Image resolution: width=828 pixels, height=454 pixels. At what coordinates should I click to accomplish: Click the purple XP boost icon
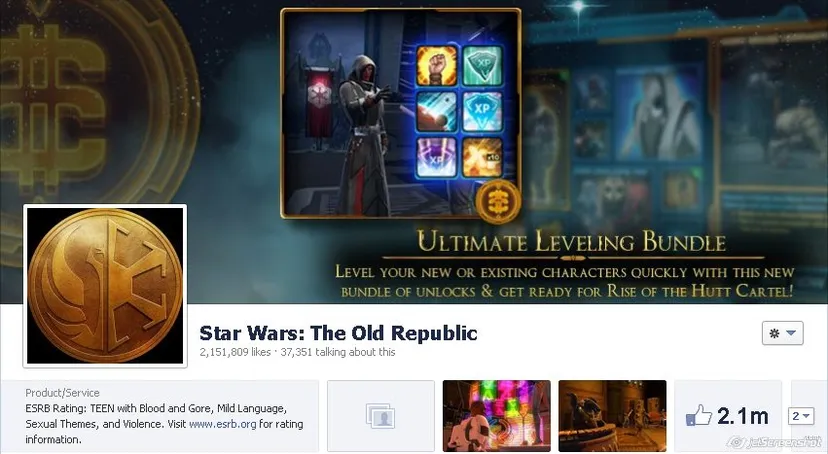pos(437,157)
